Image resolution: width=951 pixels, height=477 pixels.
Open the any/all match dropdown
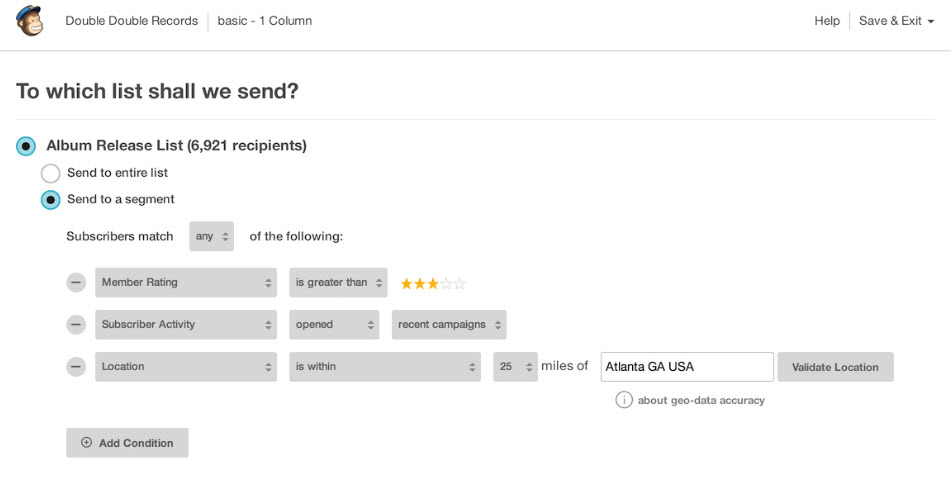pos(212,236)
